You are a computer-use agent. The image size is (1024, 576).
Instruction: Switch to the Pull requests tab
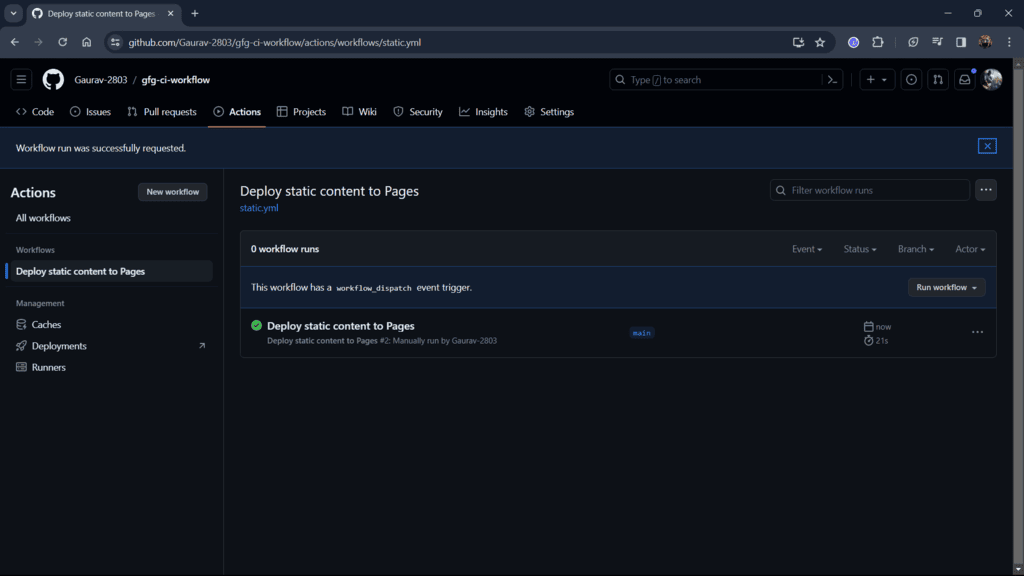[x=162, y=112]
